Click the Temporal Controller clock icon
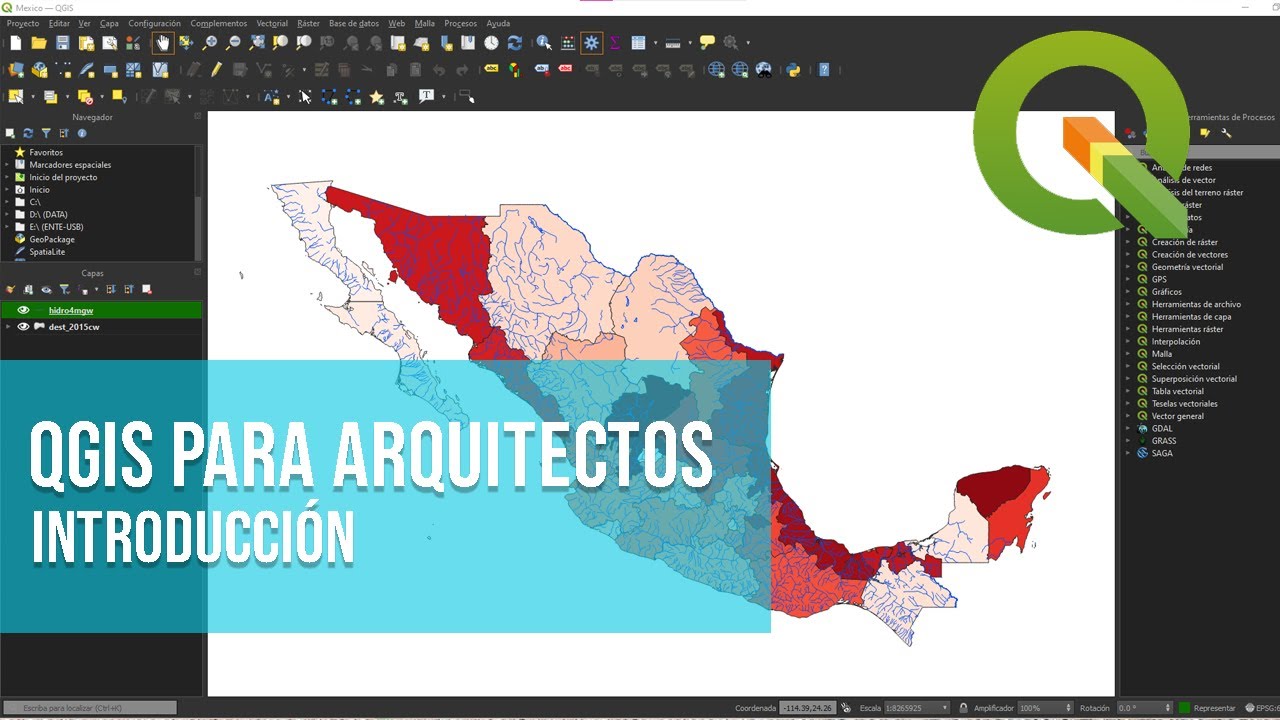Image resolution: width=1280 pixels, height=720 pixels. click(491, 43)
